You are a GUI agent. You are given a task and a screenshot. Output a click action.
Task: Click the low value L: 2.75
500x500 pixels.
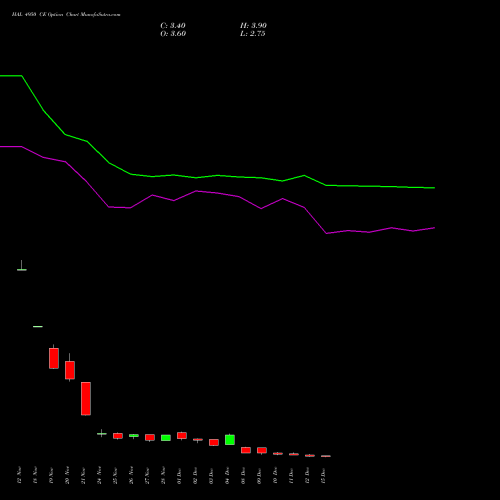pyautogui.click(x=253, y=34)
